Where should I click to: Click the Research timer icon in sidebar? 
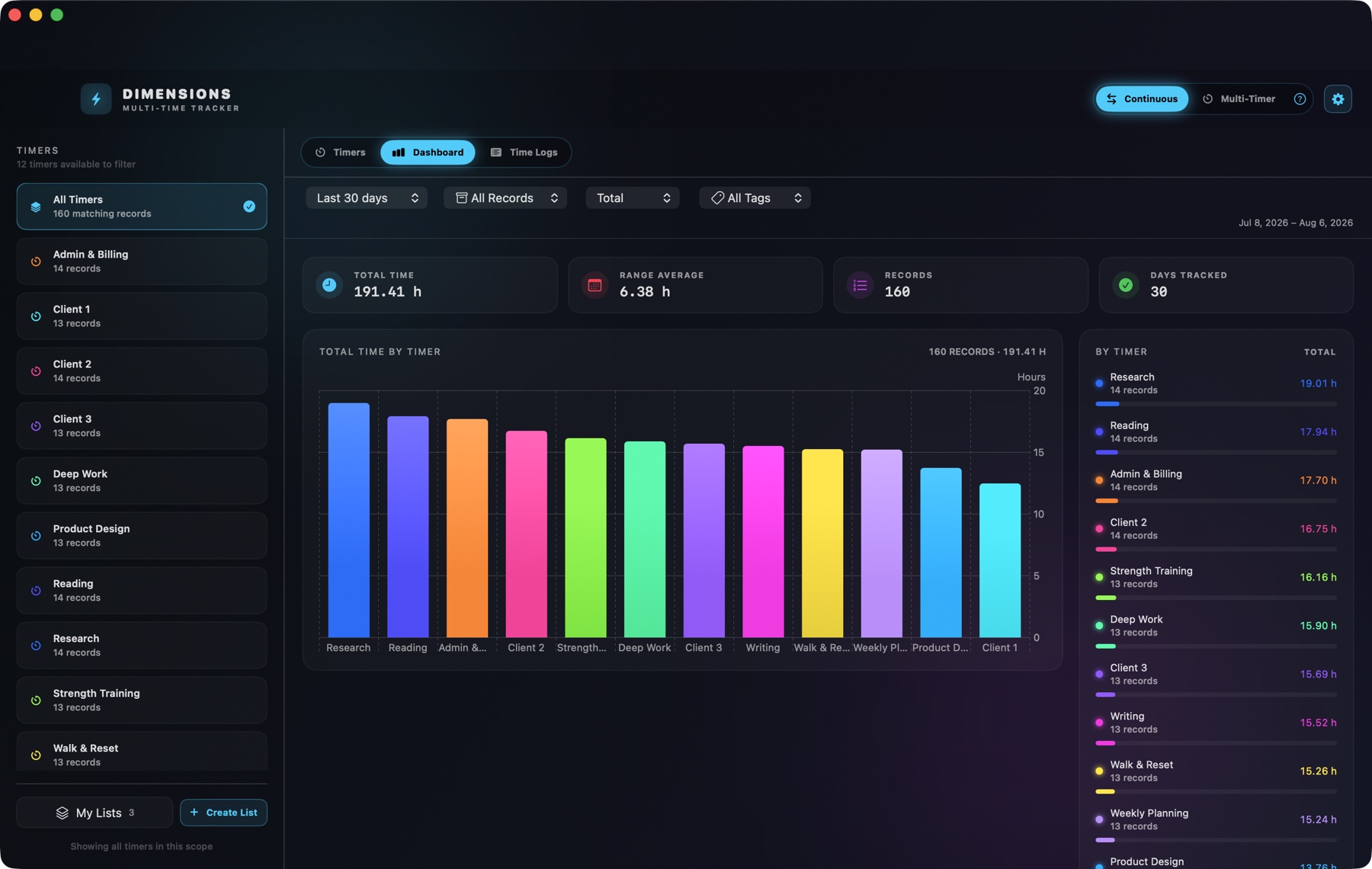tap(36, 646)
